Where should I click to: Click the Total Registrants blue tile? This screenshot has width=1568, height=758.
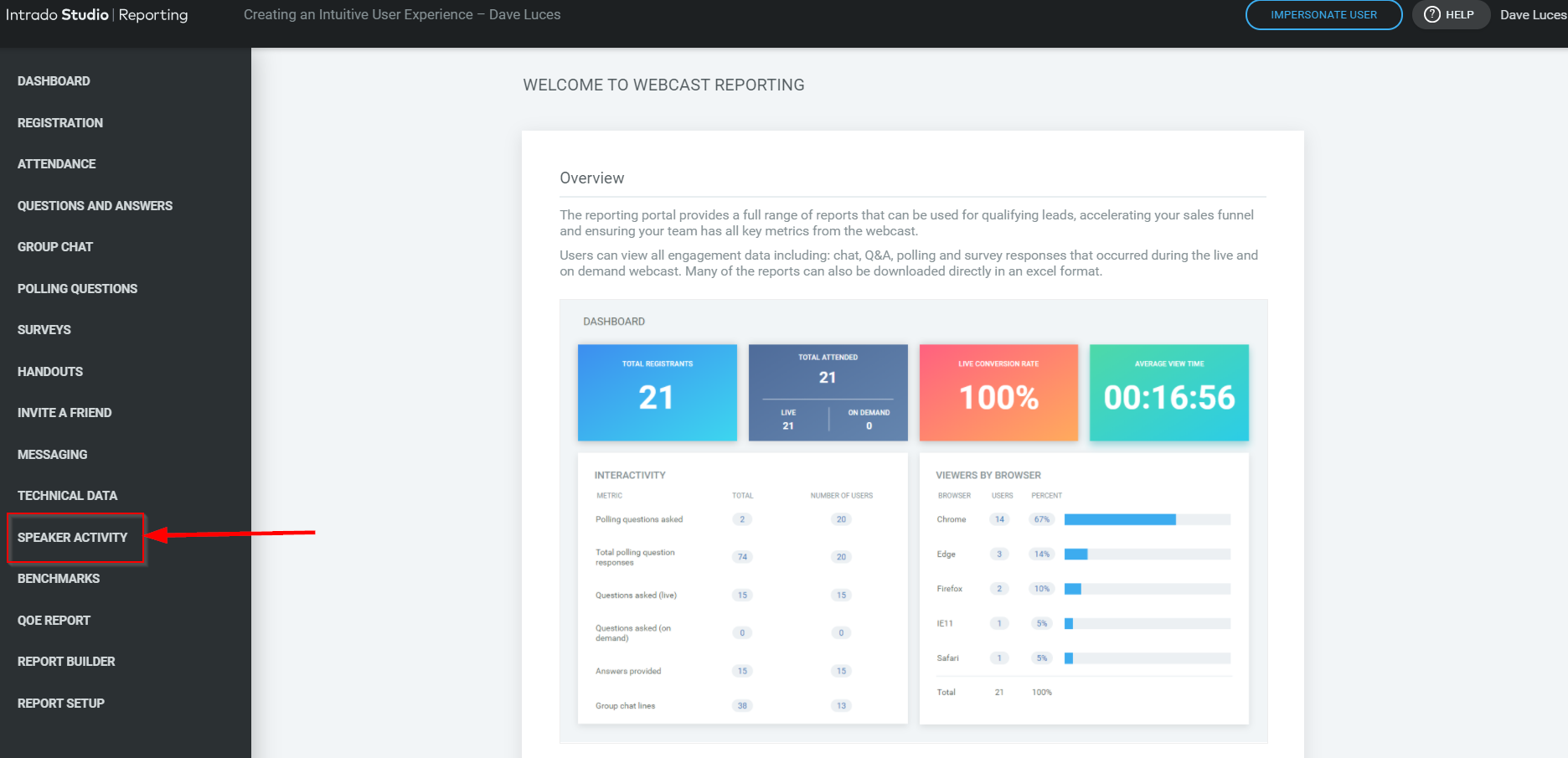click(658, 393)
